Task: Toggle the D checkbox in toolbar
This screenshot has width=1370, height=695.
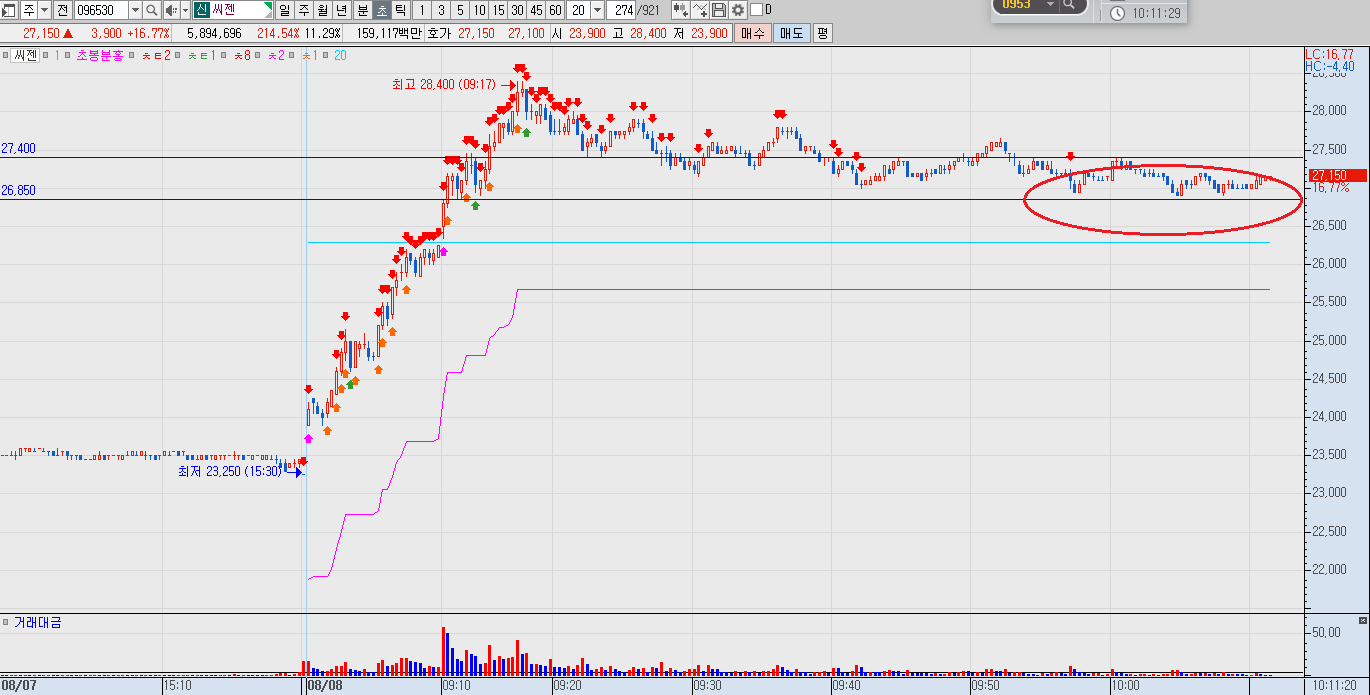Action: pos(756,10)
